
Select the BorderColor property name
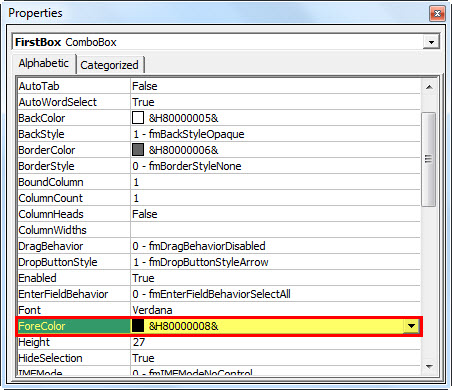[x=47, y=150]
